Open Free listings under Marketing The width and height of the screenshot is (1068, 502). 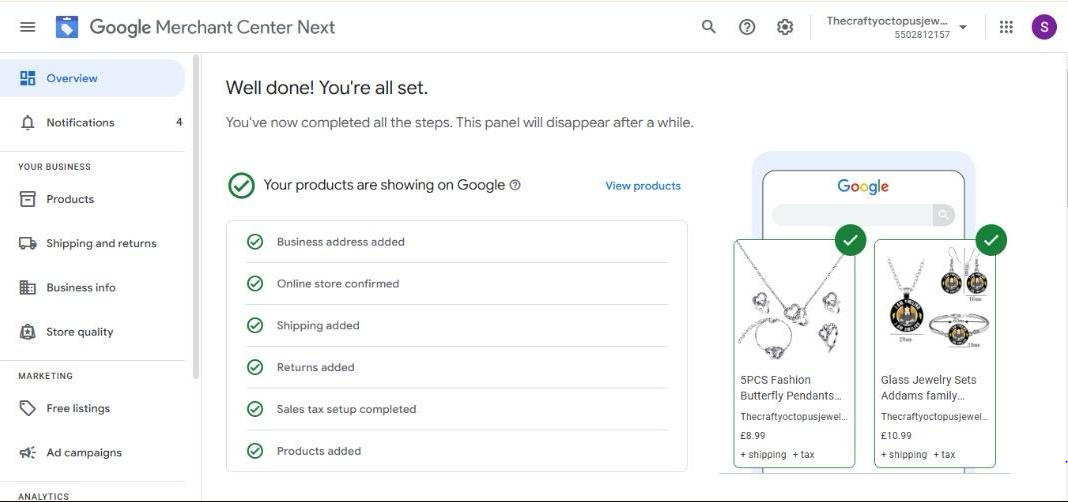pyautogui.click(x=78, y=409)
